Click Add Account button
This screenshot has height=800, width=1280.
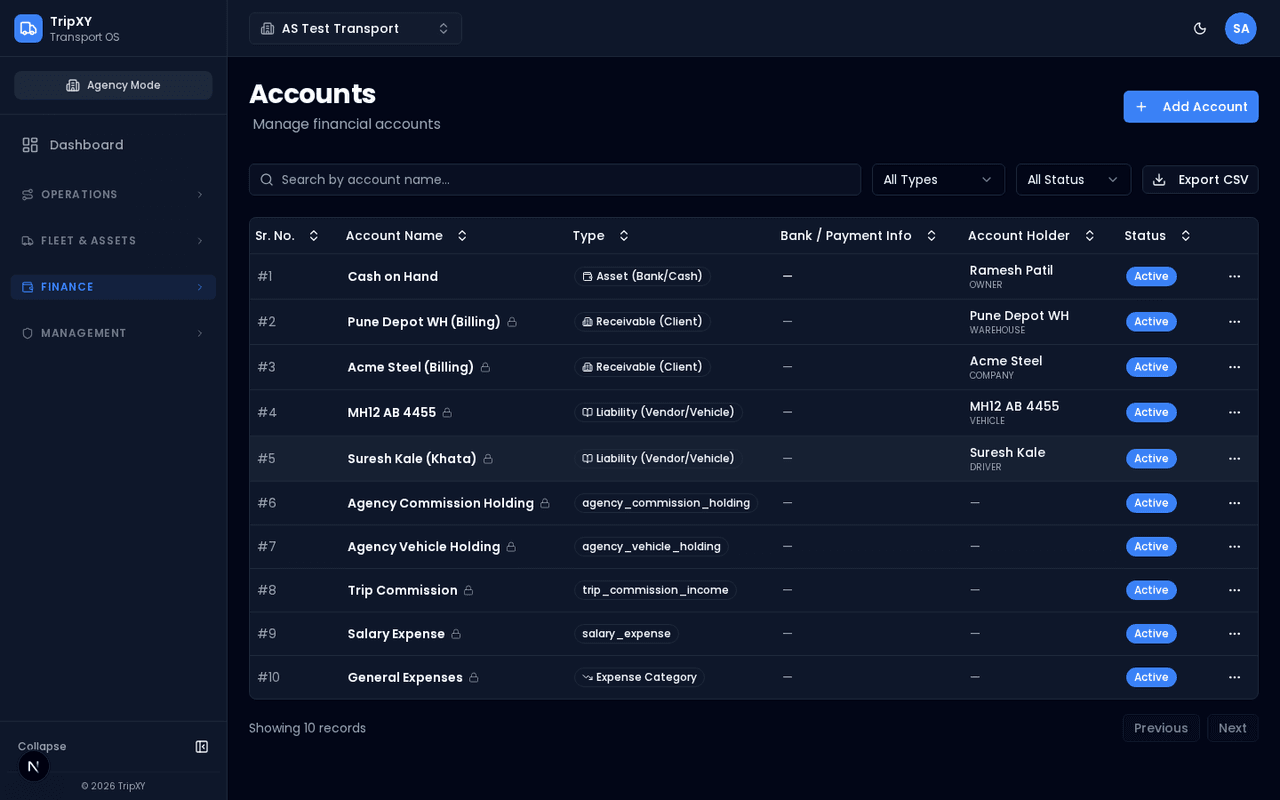coord(1191,107)
